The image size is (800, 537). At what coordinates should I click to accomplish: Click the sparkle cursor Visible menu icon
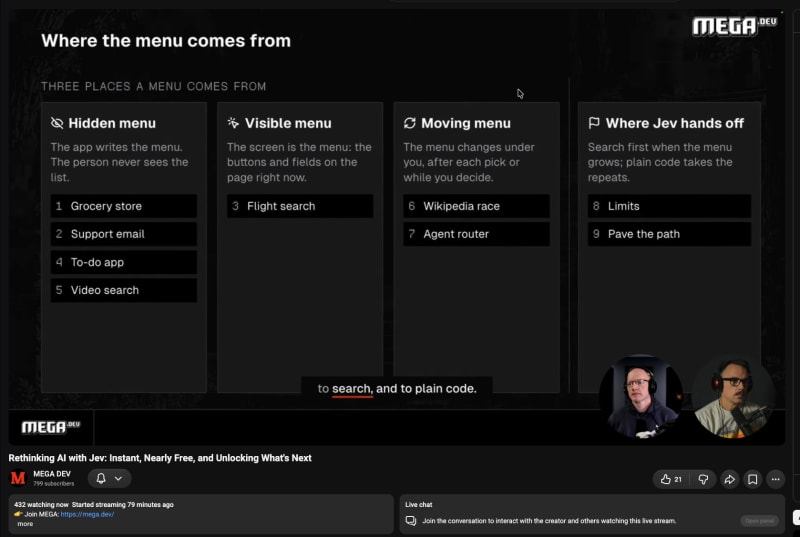click(x=233, y=123)
